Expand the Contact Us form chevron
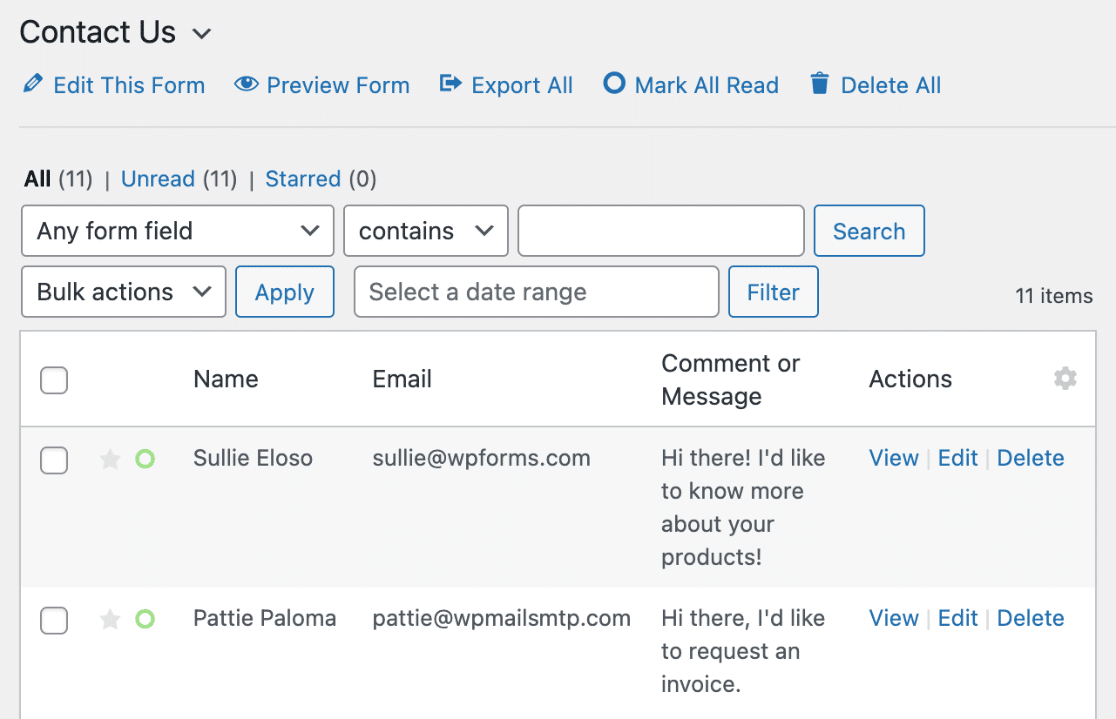The image size is (1116, 719). click(x=202, y=34)
